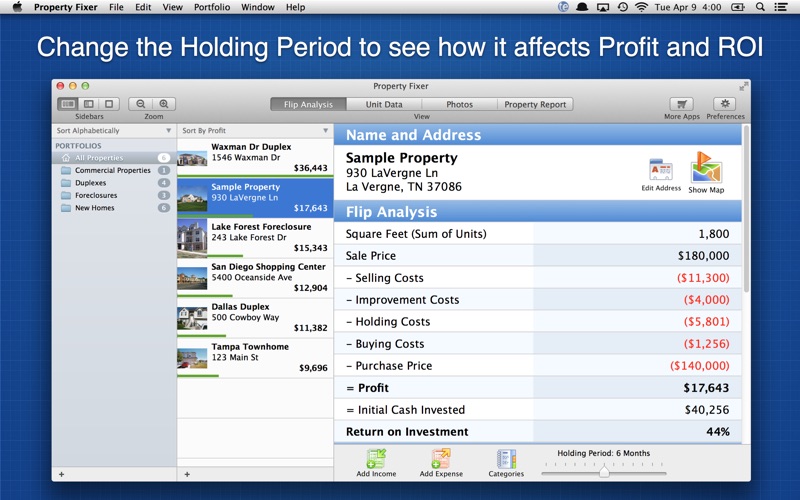The height and width of the screenshot is (500, 800).
Task: Click the Spotlight search icon
Action: pos(760,7)
